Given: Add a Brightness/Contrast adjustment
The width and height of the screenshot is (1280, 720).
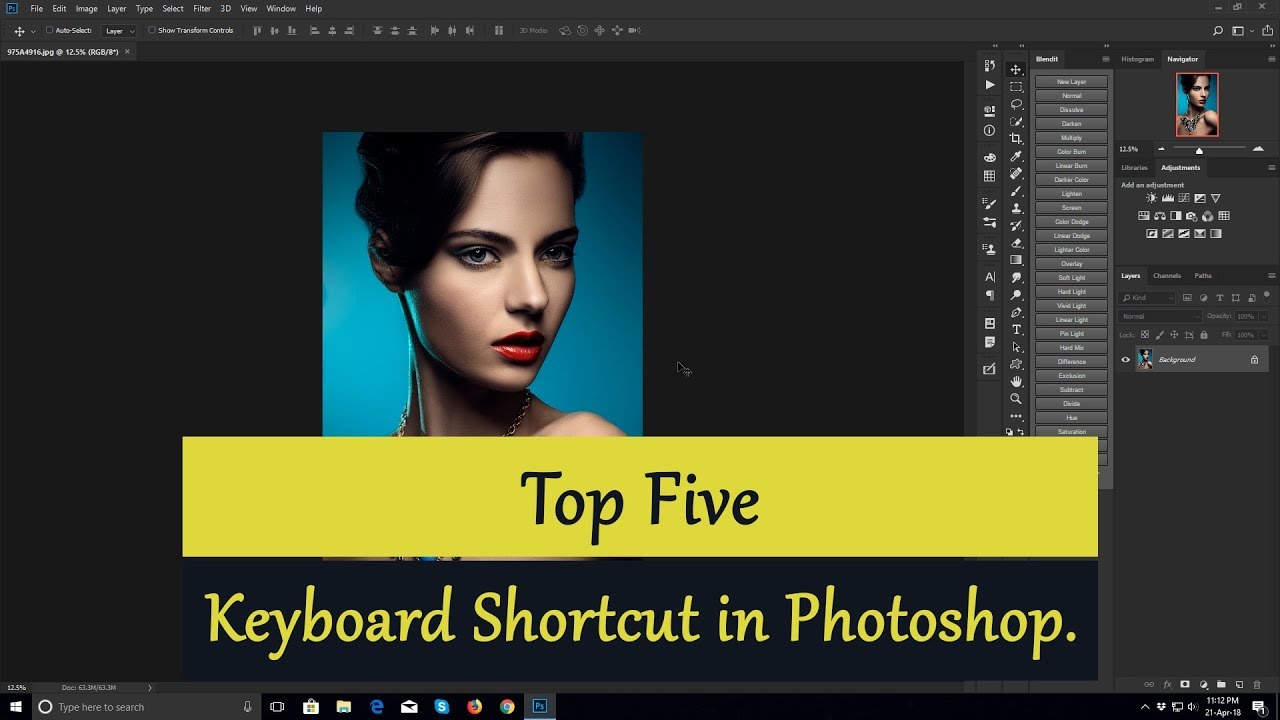Looking at the screenshot, I should (x=1151, y=198).
